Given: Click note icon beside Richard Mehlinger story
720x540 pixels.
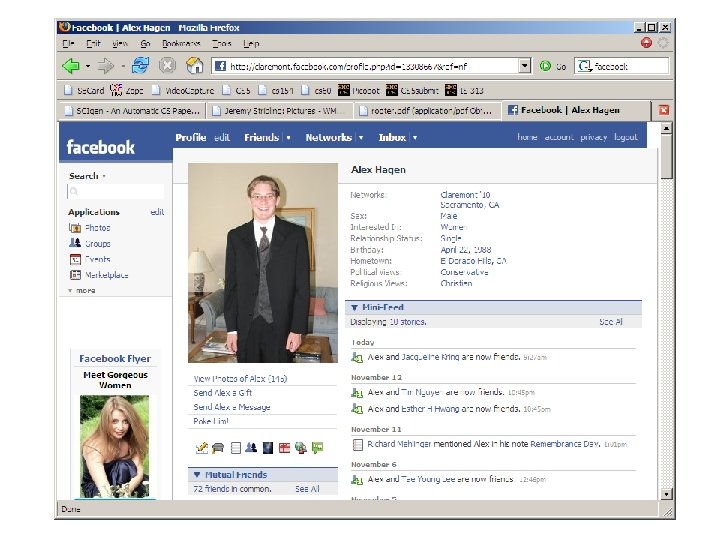Looking at the screenshot, I should (x=357, y=444).
